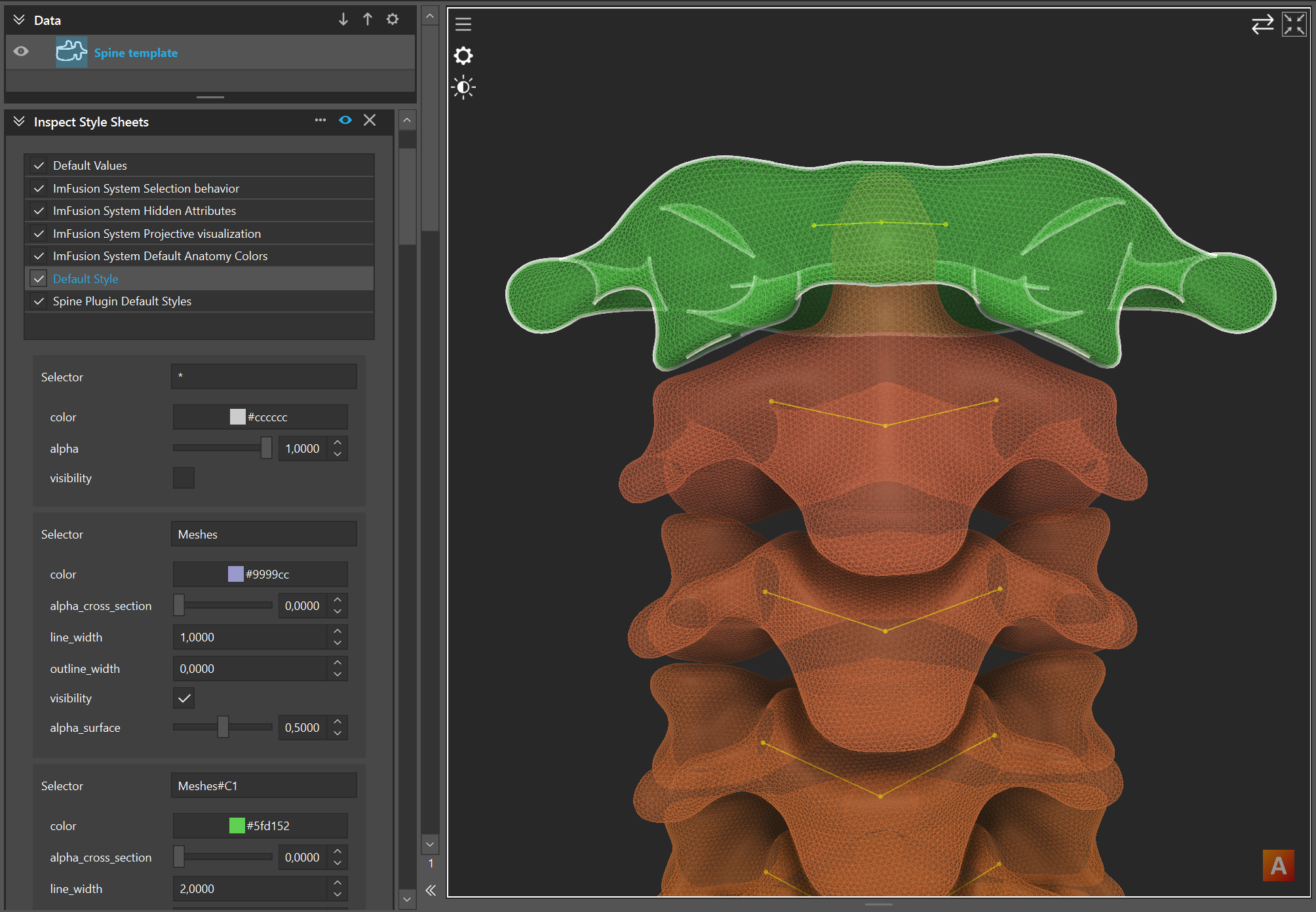The height and width of the screenshot is (912, 1316).
Task: Close the Inspect Style Sheets panel
Action: coord(369,121)
